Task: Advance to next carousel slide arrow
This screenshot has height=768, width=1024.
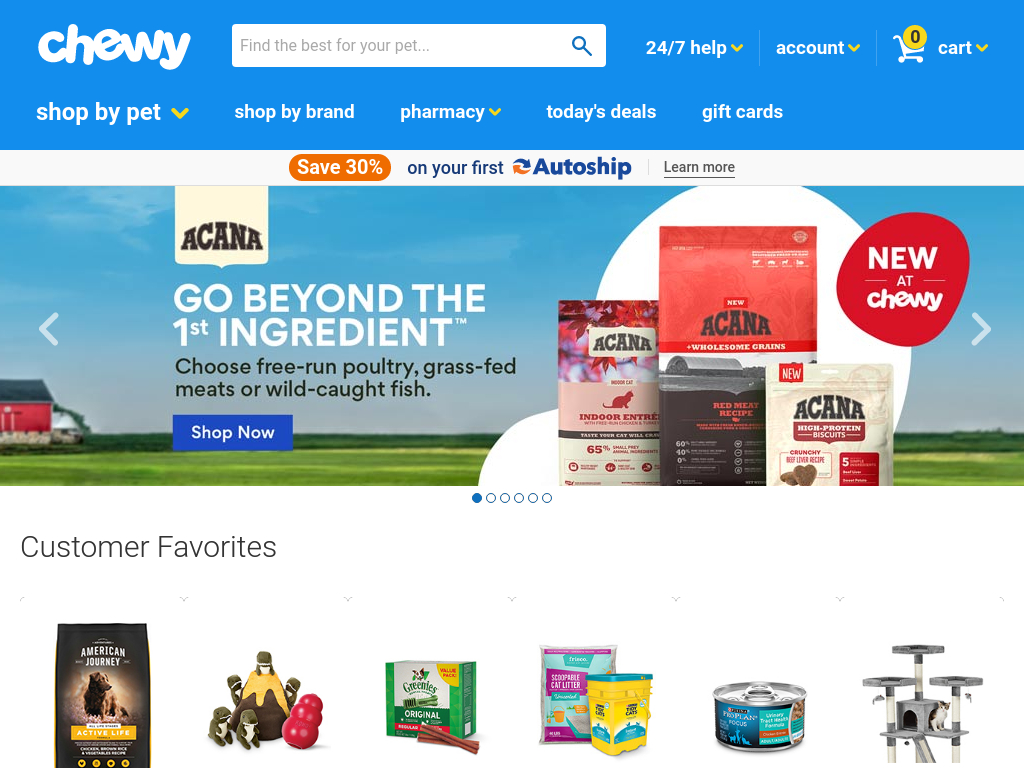Action: pyautogui.click(x=980, y=329)
